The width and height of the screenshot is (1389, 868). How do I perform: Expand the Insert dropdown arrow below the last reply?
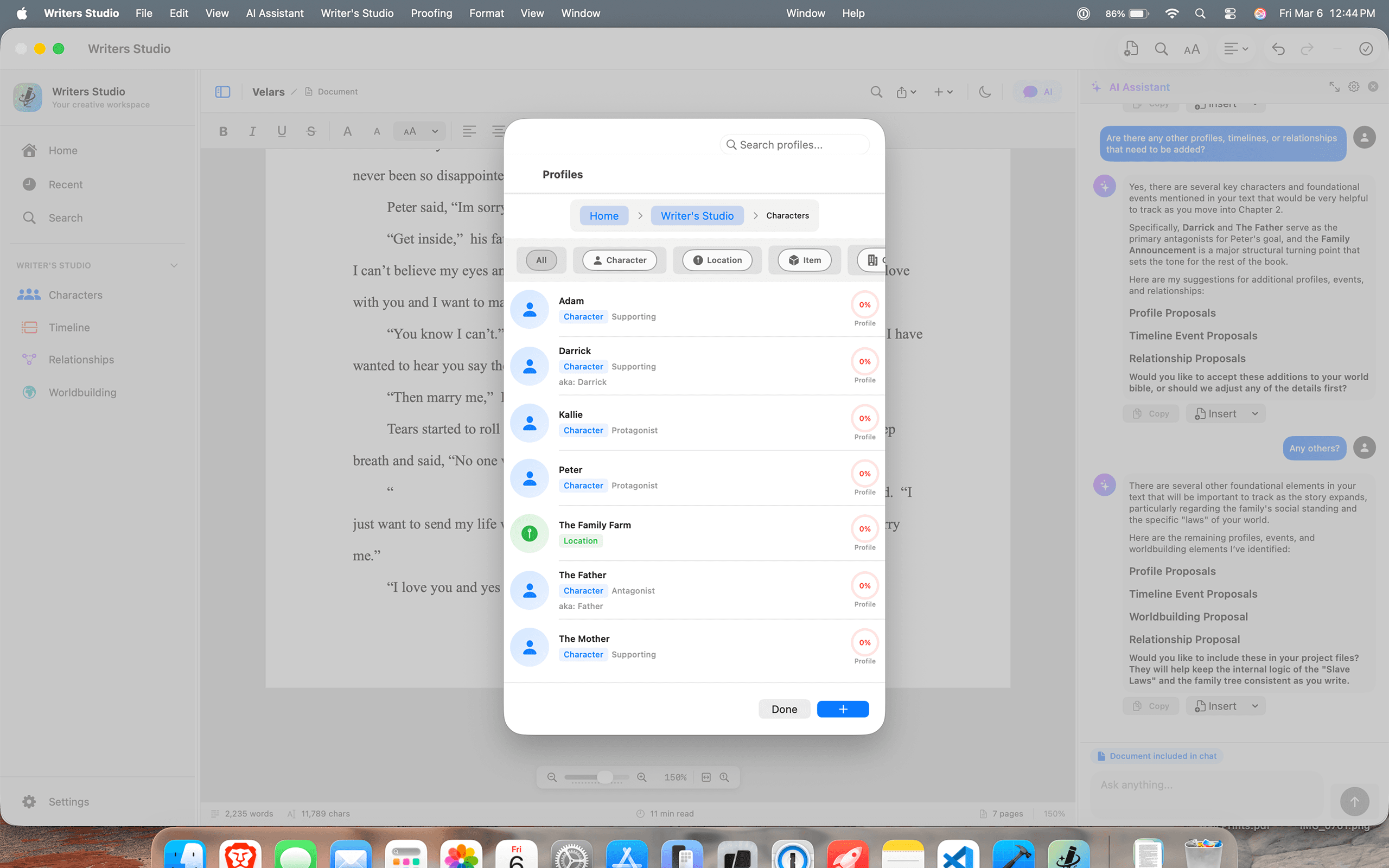click(1256, 706)
